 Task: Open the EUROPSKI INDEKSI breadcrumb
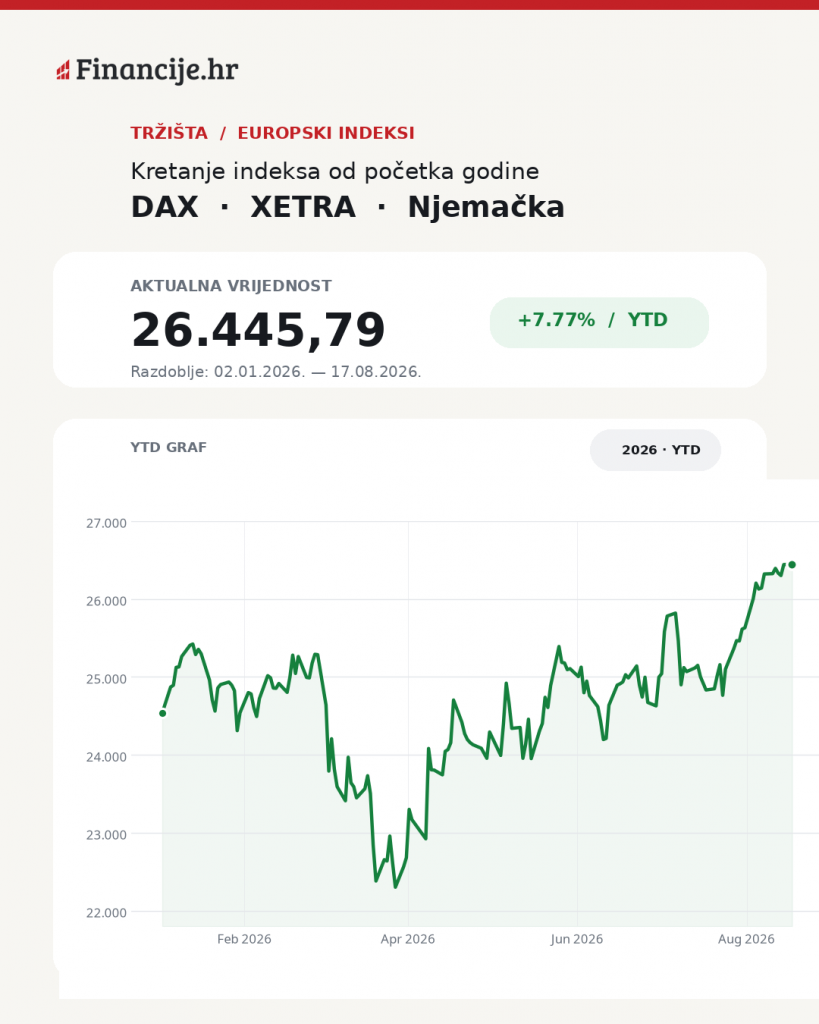point(326,133)
